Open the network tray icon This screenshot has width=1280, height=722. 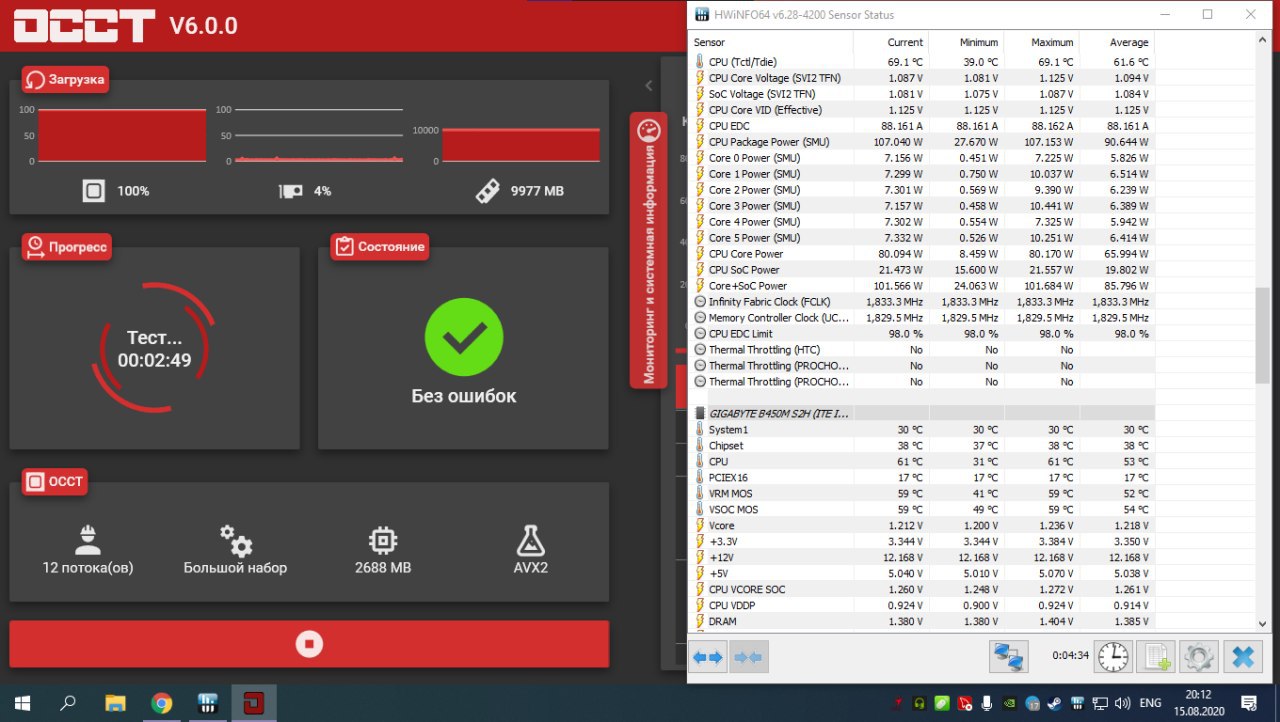pos(1101,704)
